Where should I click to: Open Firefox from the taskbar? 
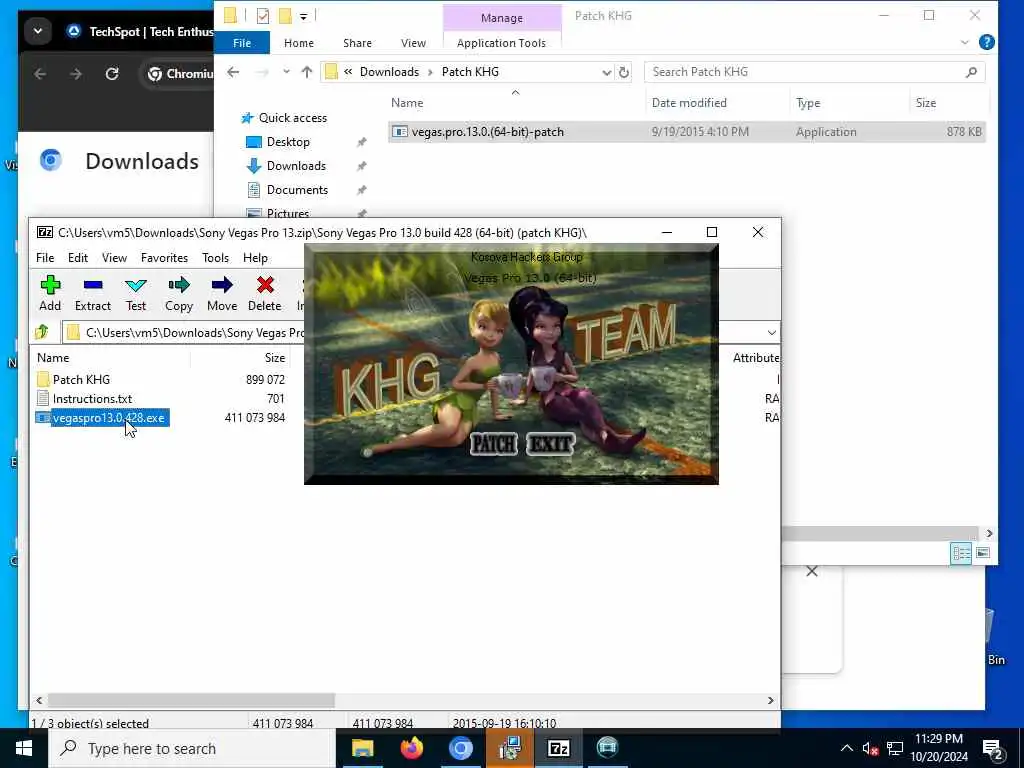[x=411, y=748]
